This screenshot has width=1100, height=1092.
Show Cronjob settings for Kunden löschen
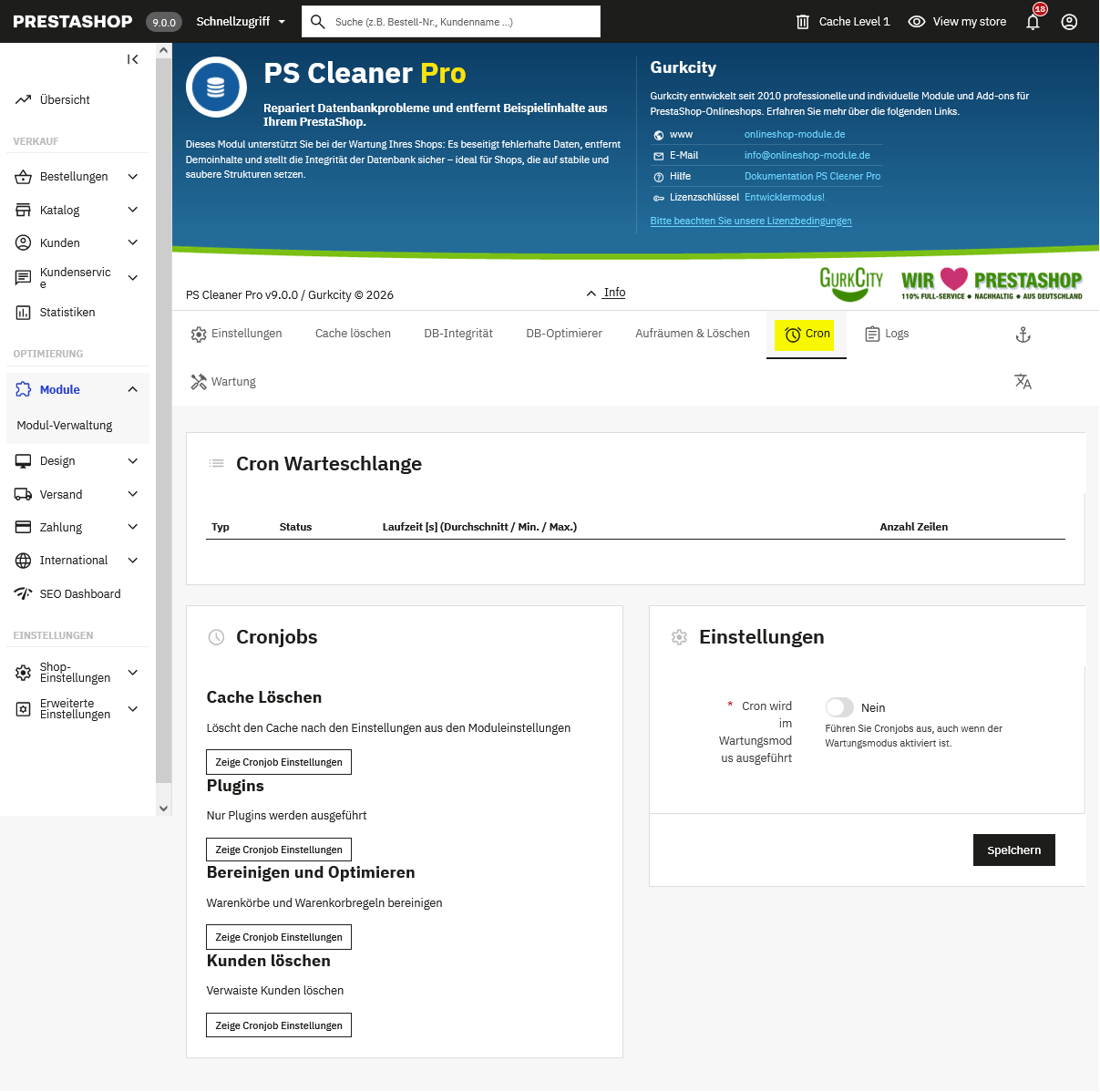[x=279, y=1025]
